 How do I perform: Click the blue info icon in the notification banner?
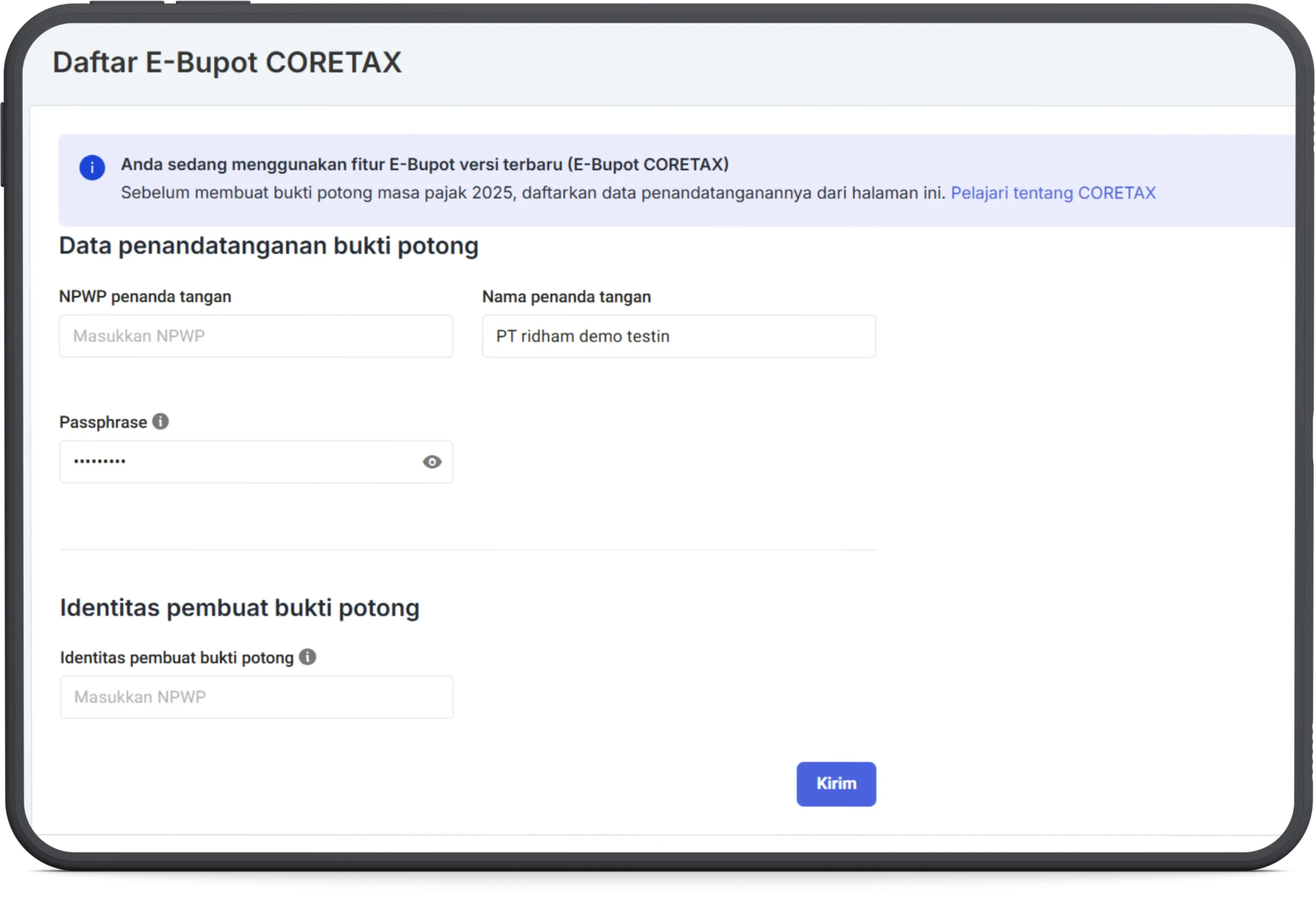[x=93, y=167]
